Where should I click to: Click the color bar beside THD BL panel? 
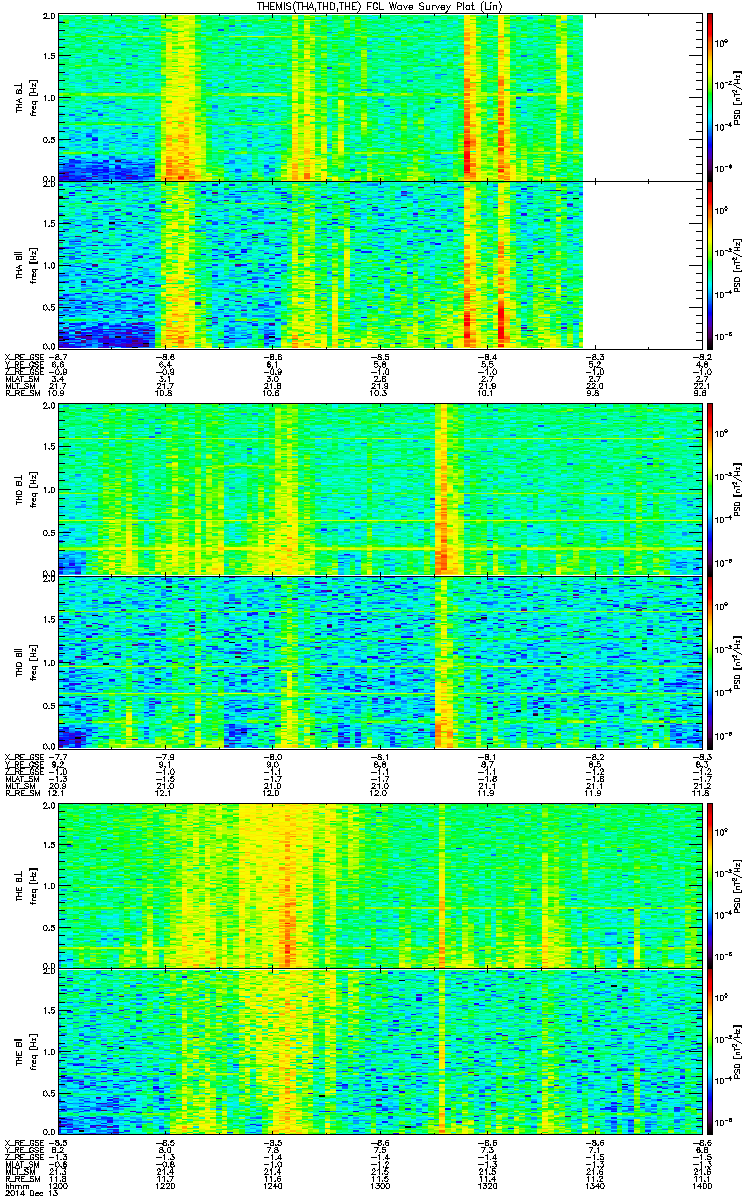coord(709,489)
